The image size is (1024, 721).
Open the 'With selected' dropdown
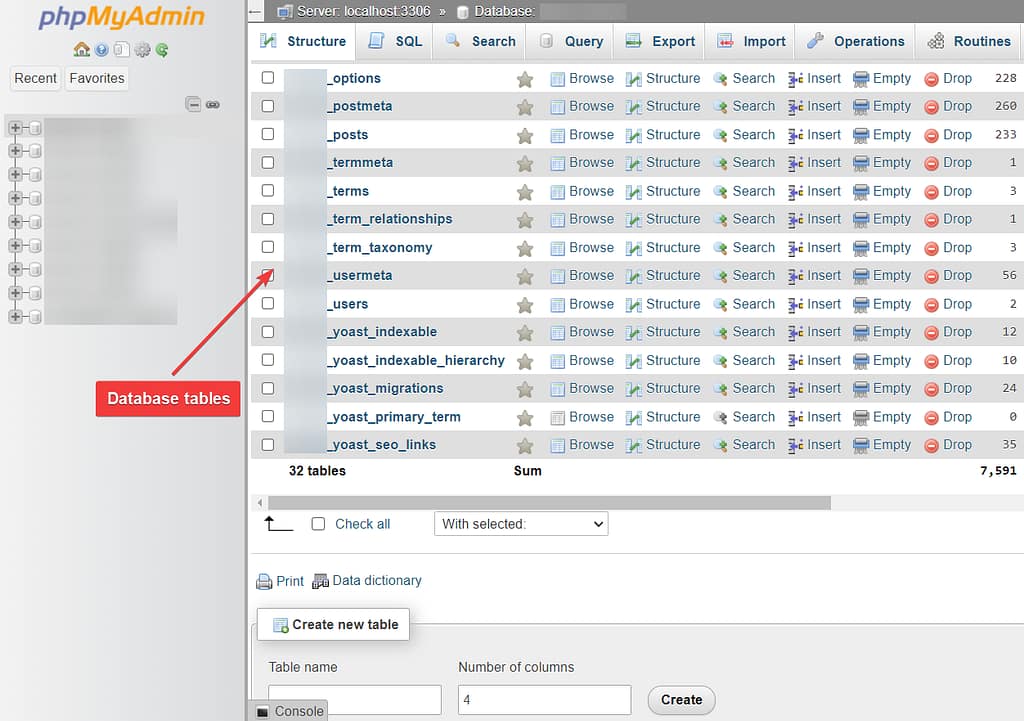[520, 523]
